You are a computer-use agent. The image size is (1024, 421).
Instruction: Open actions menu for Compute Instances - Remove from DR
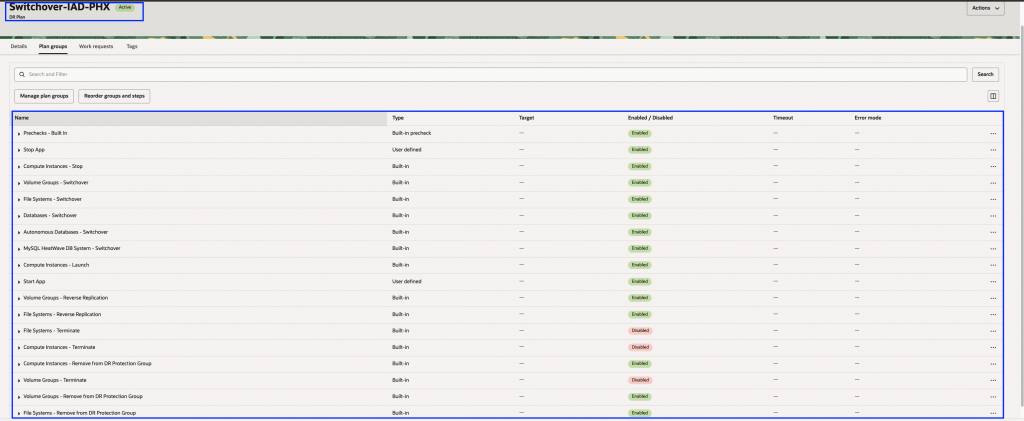(x=993, y=364)
